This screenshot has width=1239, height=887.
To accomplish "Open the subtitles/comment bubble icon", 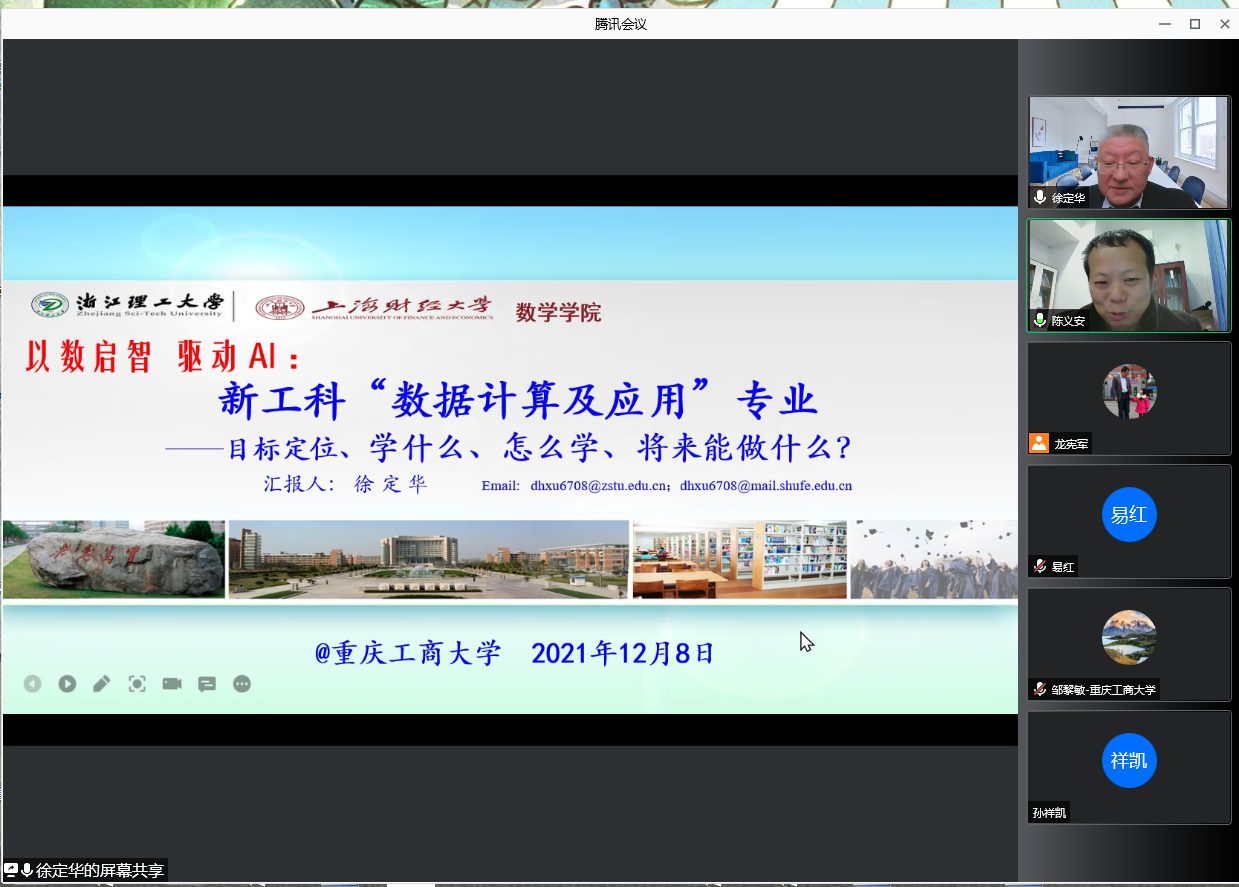I will pyautogui.click(x=207, y=684).
